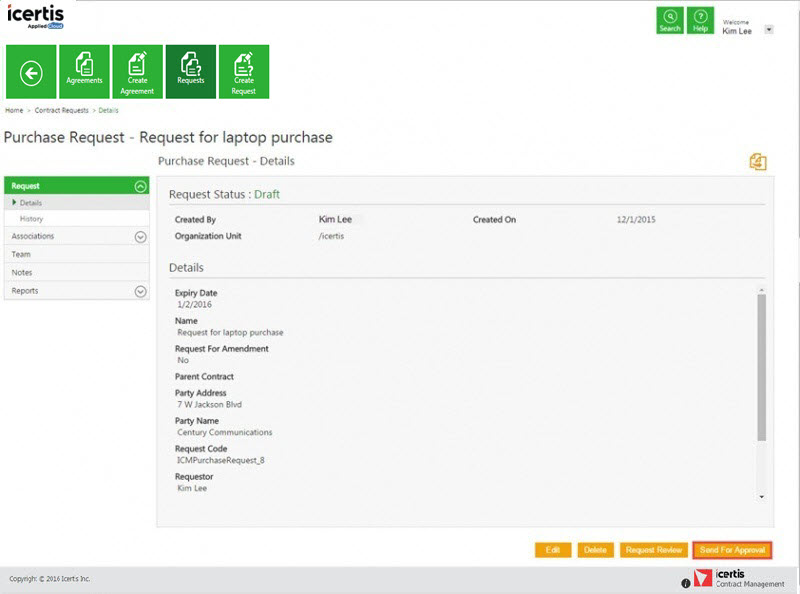Expand the Associations sidebar section

click(x=140, y=237)
